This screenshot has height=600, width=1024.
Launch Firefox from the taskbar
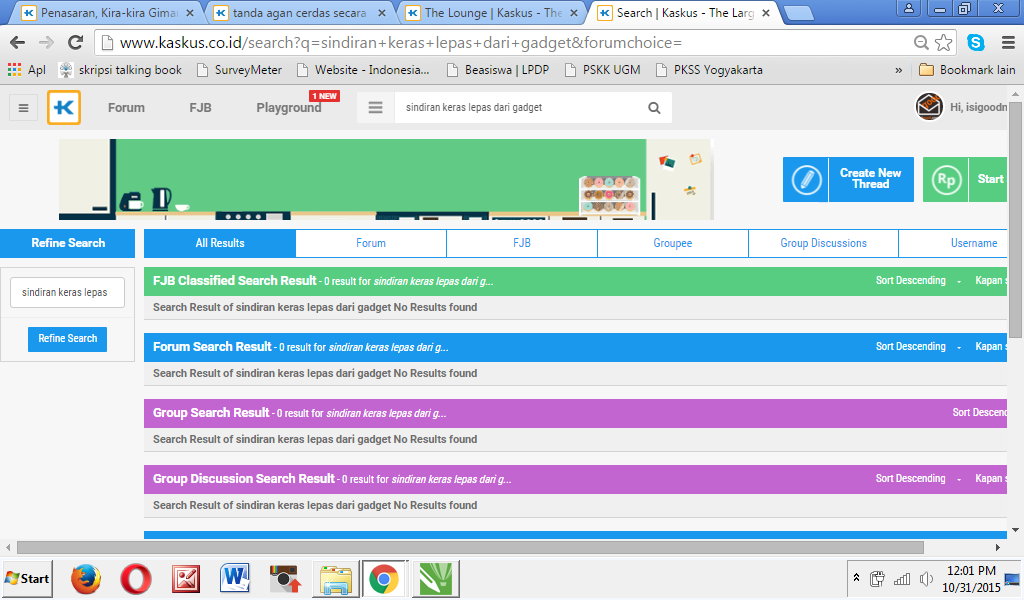click(x=86, y=578)
